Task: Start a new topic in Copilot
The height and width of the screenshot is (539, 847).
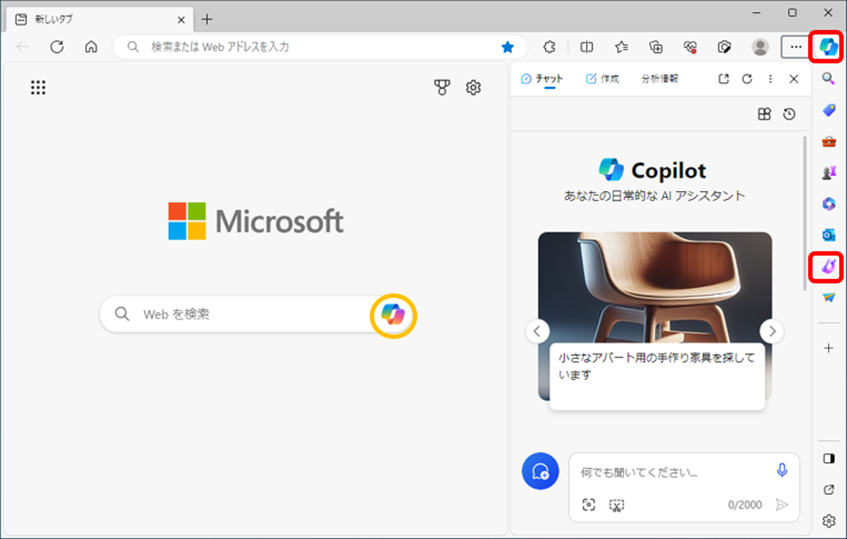Action: pyautogui.click(x=540, y=471)
